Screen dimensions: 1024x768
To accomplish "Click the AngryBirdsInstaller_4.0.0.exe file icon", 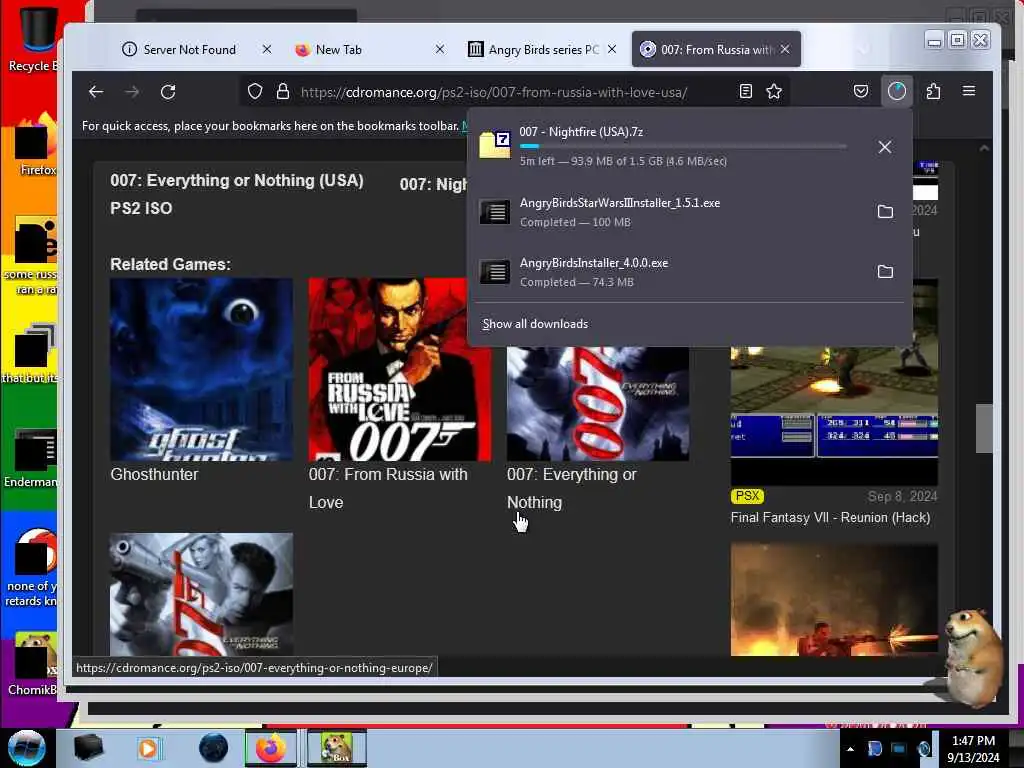I will (495, 272).
